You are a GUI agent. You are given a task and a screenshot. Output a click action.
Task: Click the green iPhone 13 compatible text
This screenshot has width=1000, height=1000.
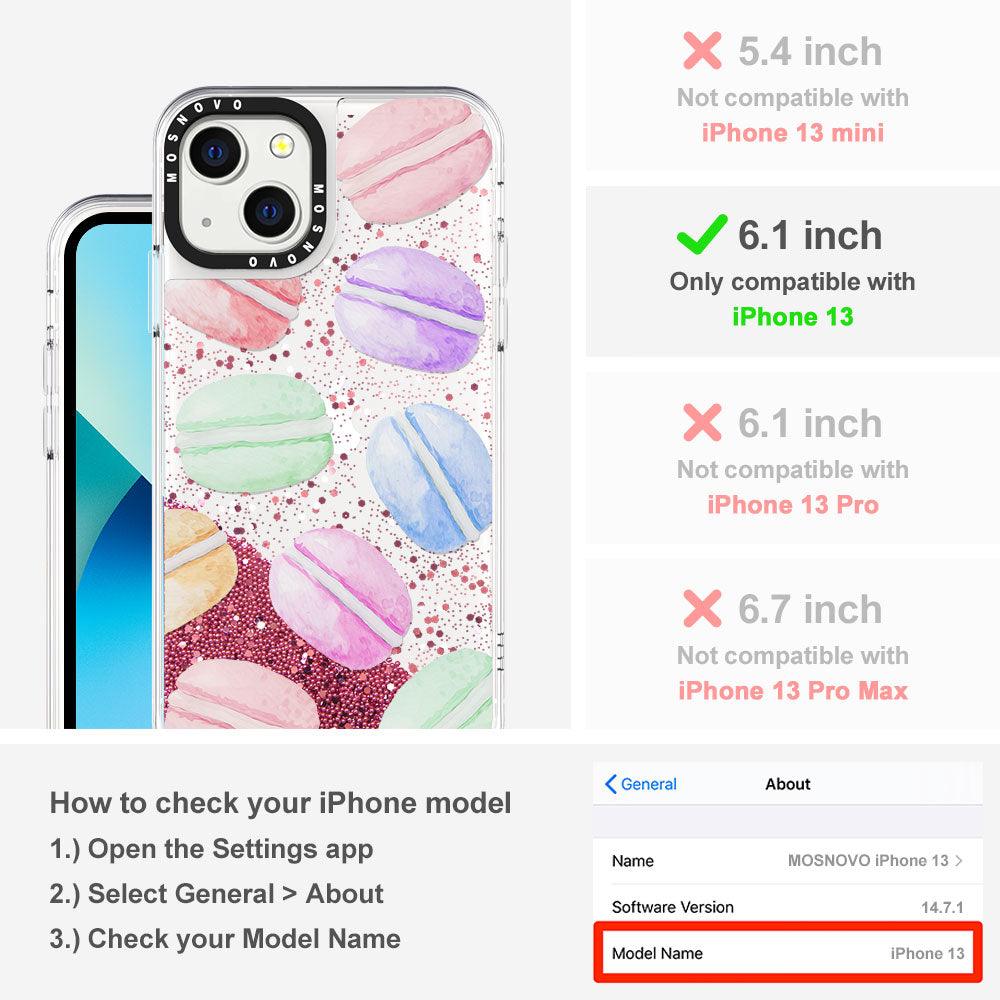click(x=793, y=317)
